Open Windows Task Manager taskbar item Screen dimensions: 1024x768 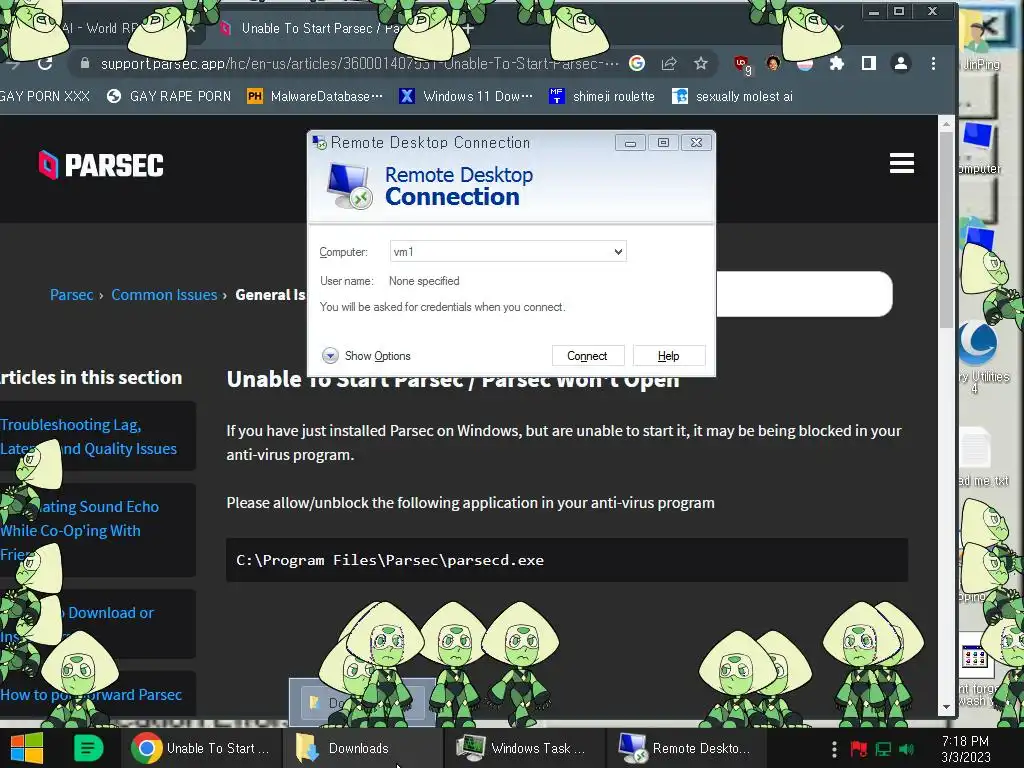pyautogui.click(x=524, y=748)
